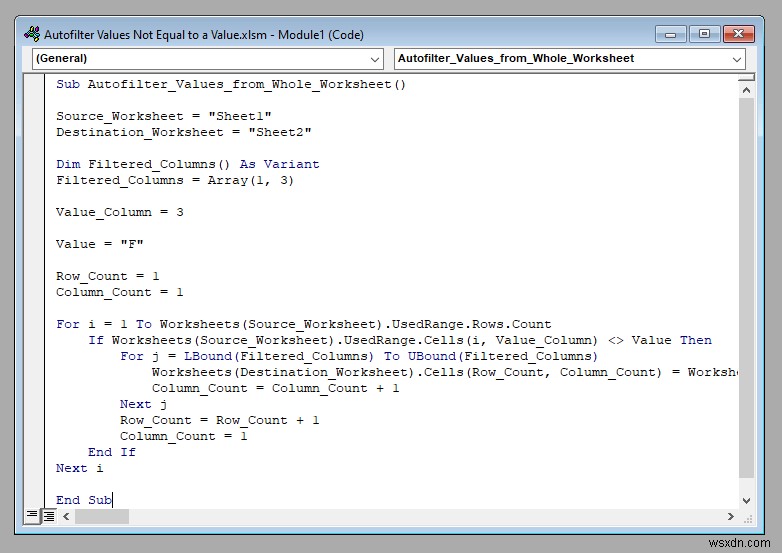Click the horizontal scrollbar left arrow
The width and height of the screenshot is (782, 553).
(x=66, y=516)
